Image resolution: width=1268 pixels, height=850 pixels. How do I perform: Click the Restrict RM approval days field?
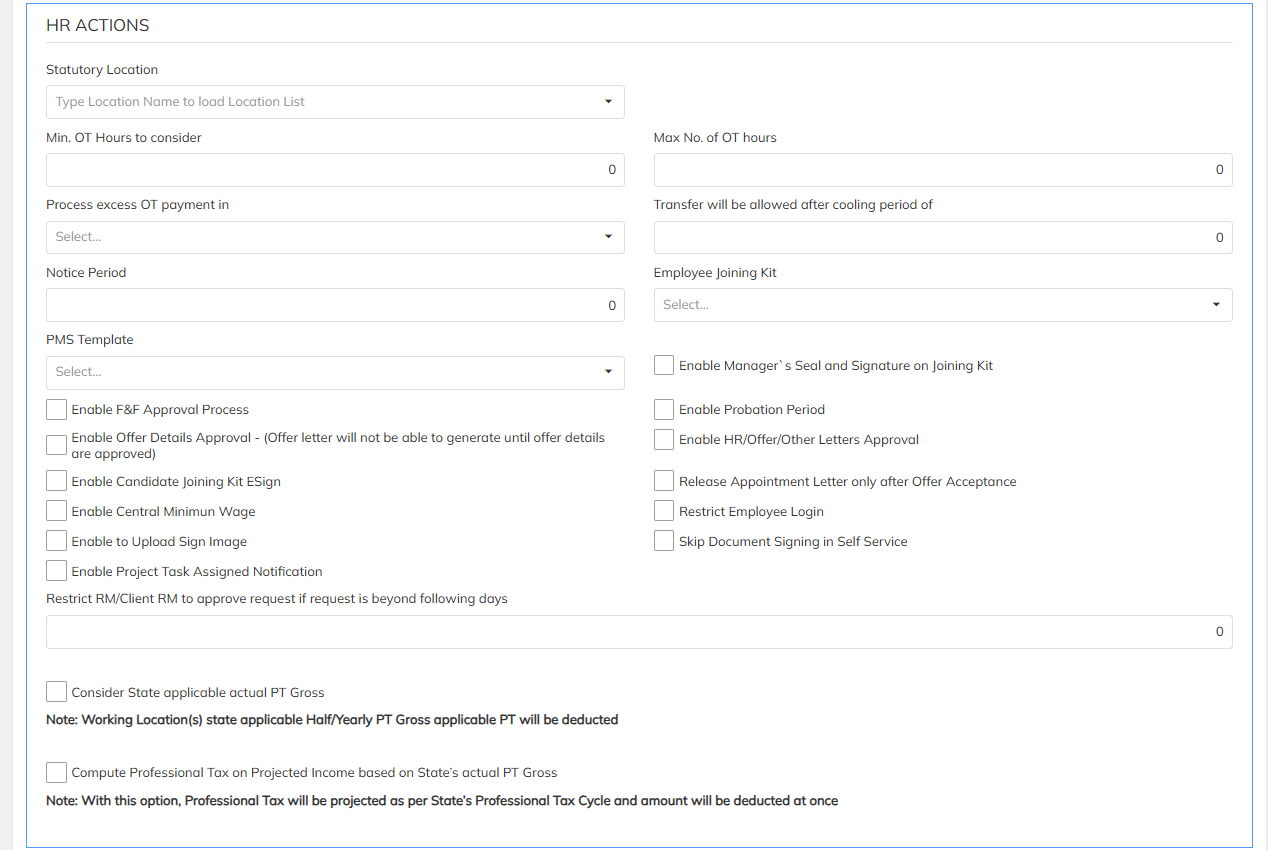click(x=639, y=632)
